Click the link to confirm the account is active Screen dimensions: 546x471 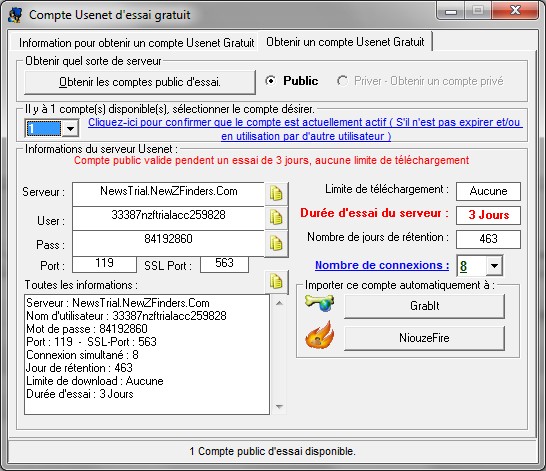pyautogui.click(x=305, y=129)
